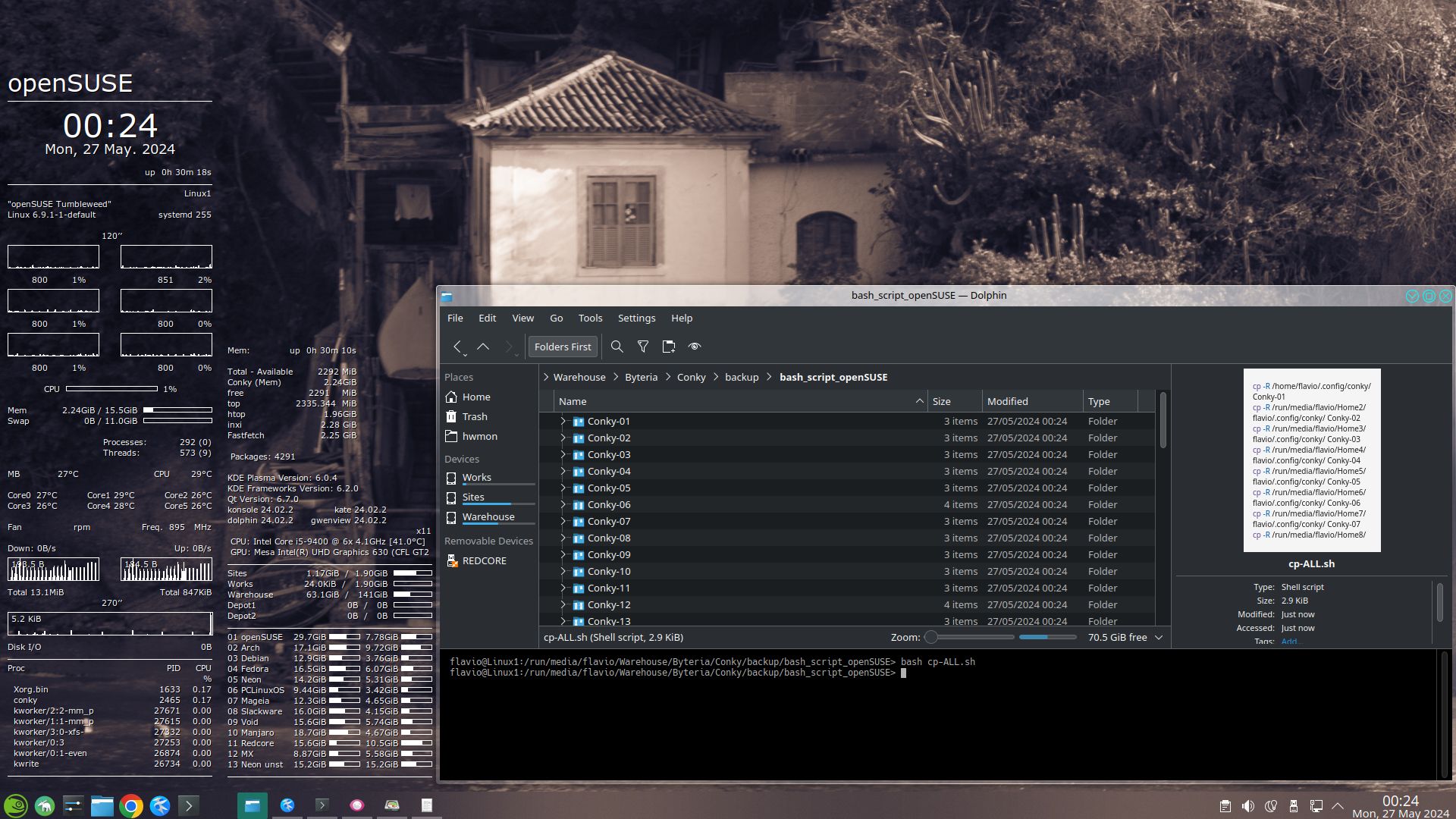Screen dimensions: 1456x819
Task: Open the pinned Konsole terminal launcher
Action: click(x=189, y=805)
